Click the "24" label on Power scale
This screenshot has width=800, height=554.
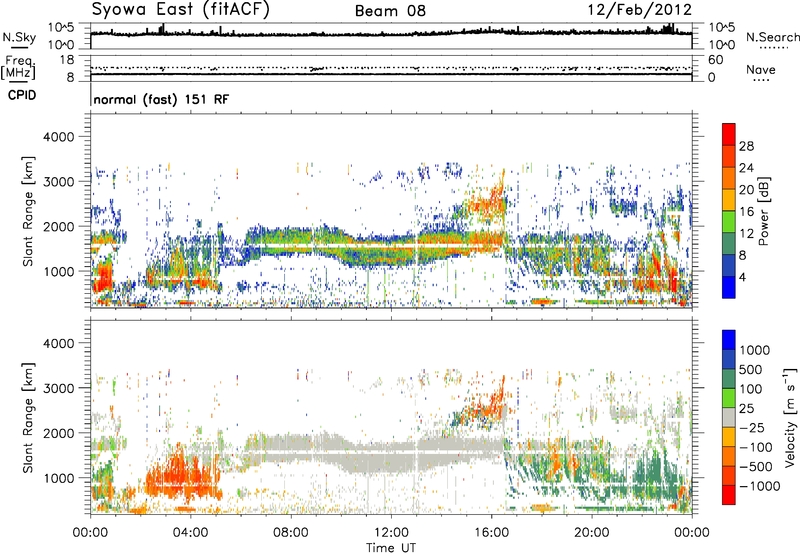coord(746,168)
